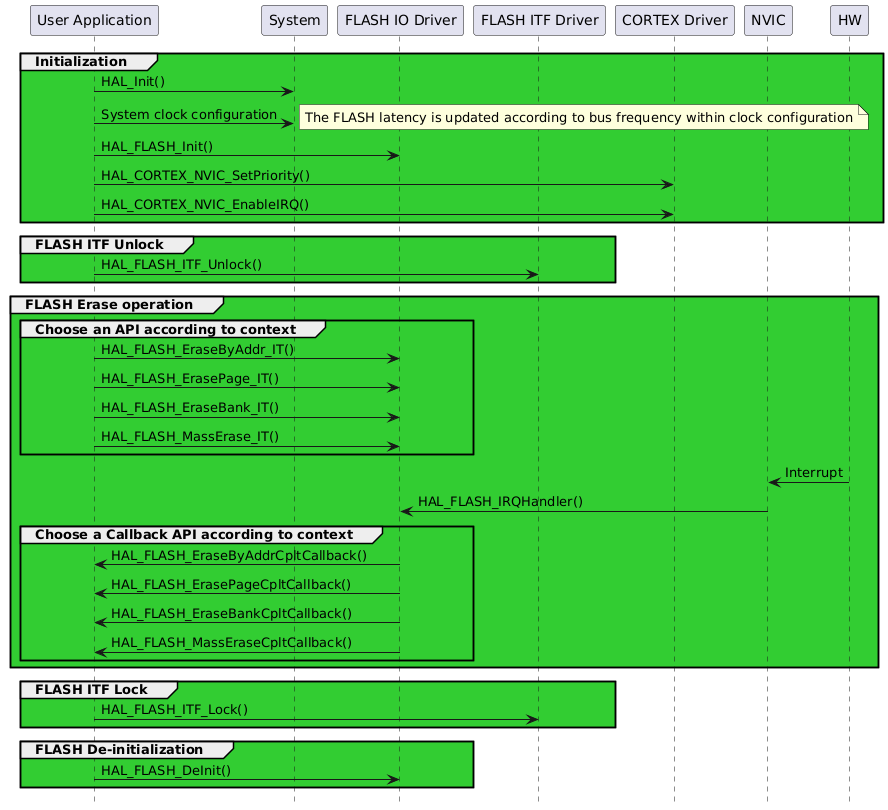Click the NVIC participant box
Viewport: 888px width, 810px height.
[x=768, y=20]
